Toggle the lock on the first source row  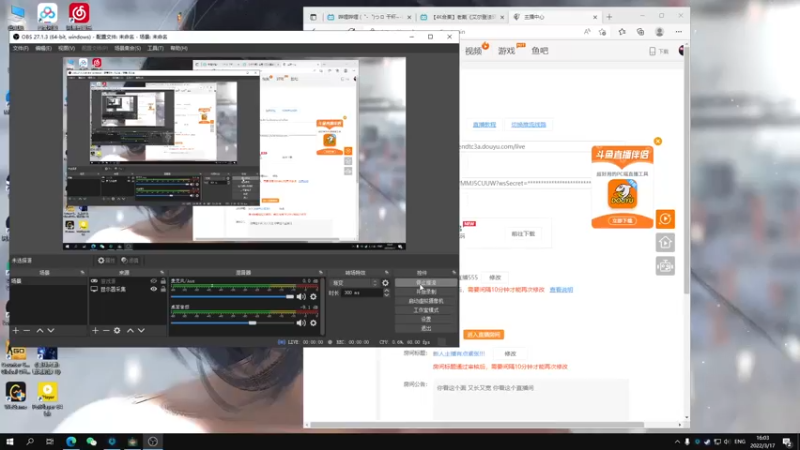163,281
